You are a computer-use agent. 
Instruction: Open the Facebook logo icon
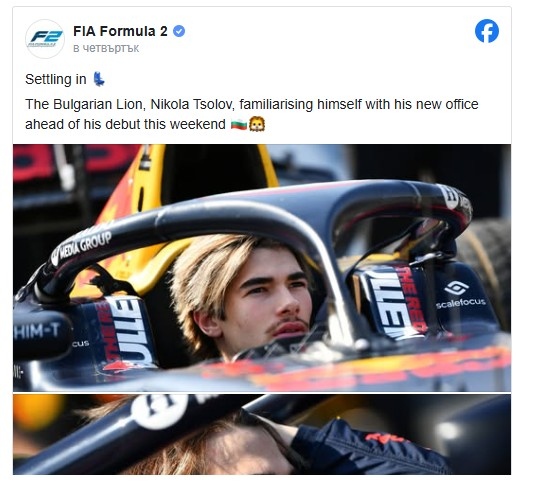pos(486,31)
